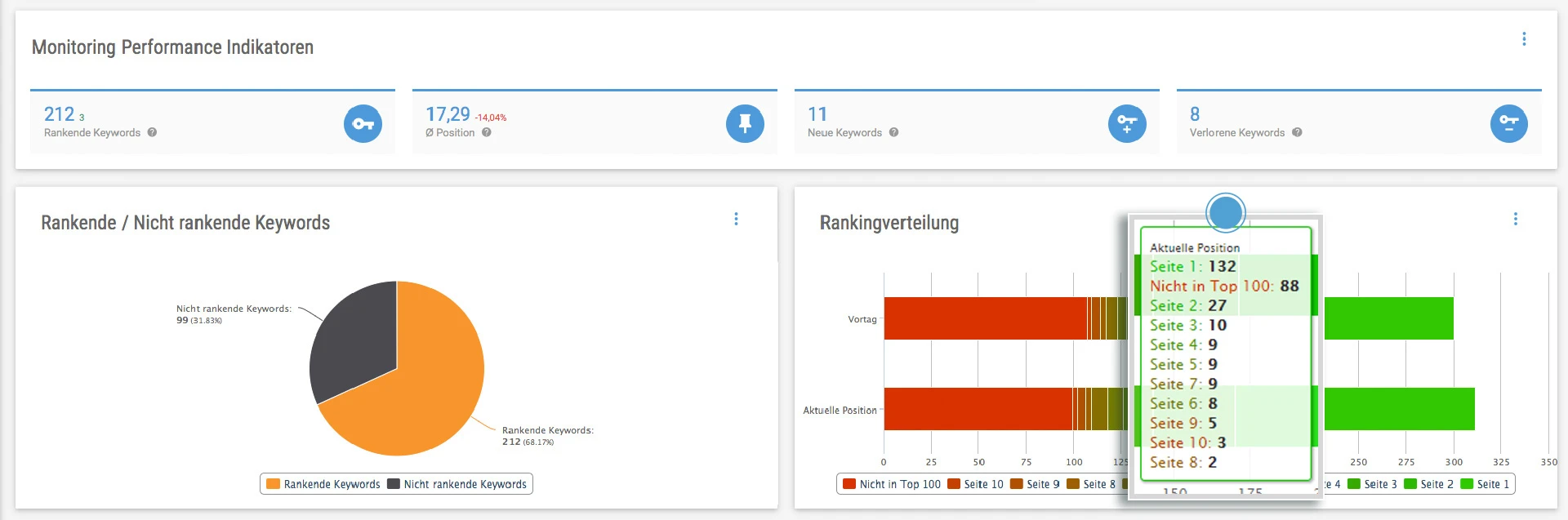This screenshot has width=1568, height=520.
Task: Click the red Vortag bar segment
Action: [x=984, y=318]
